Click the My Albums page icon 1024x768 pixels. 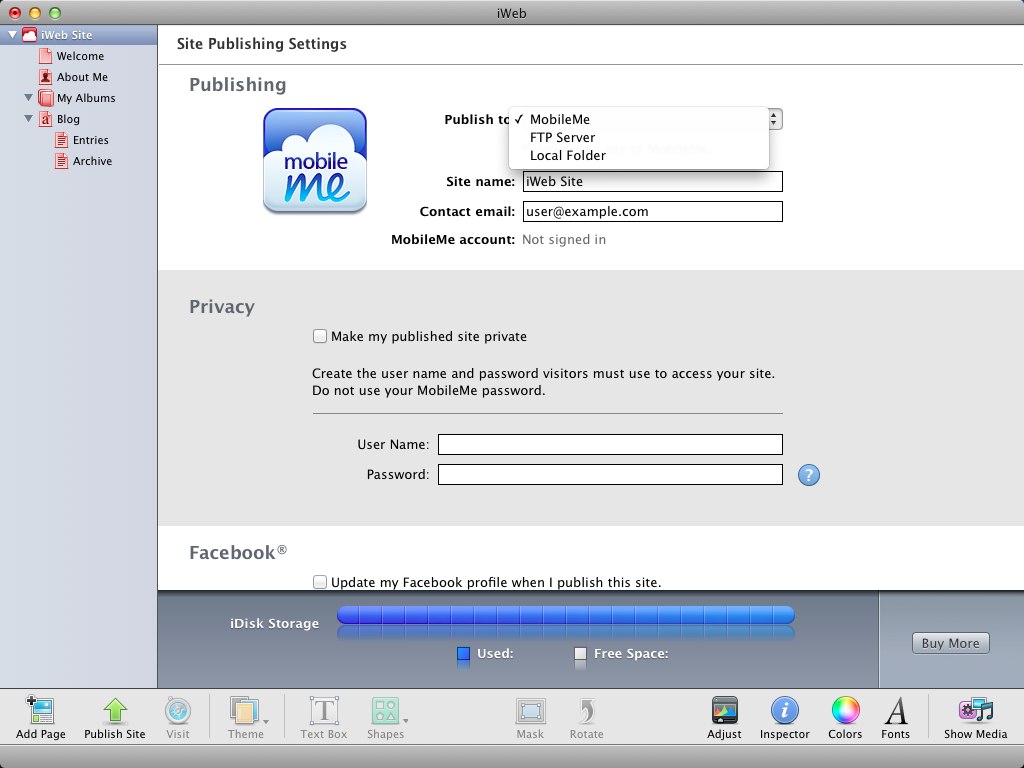45,98
